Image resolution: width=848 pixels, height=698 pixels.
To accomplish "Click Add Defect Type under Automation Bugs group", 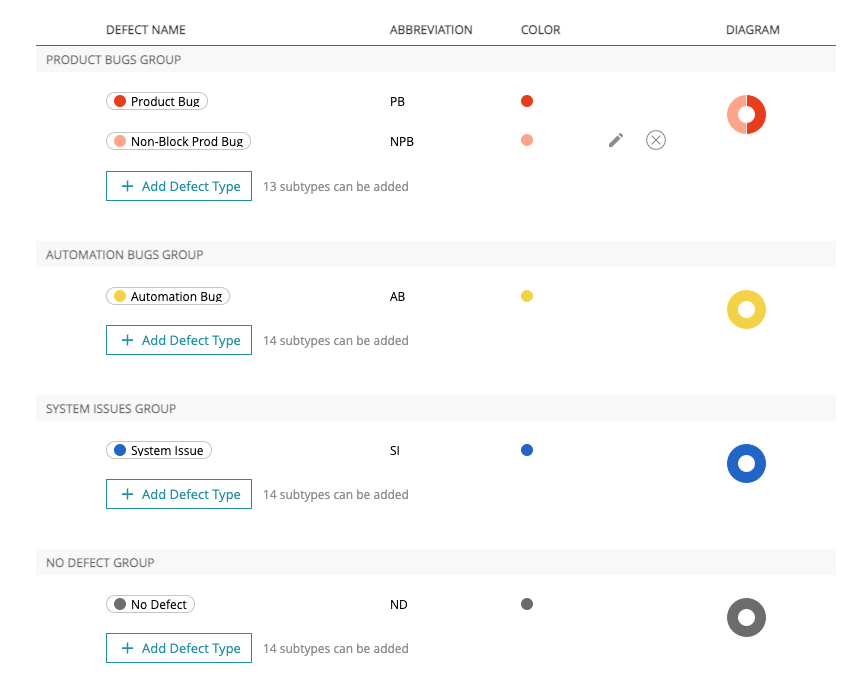I will tap(178, 340).
